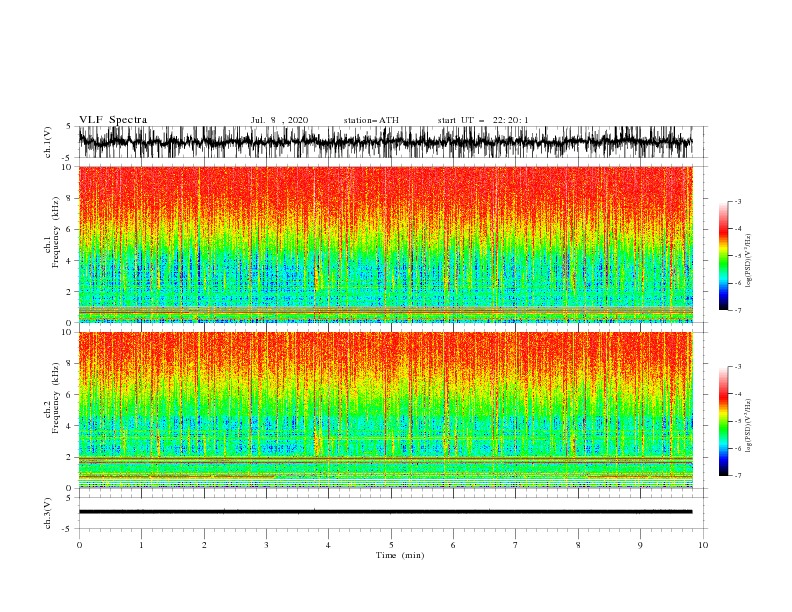792x612 pixels.
Task: Click the color bar beside ch.2 spectrogram
Action: click(723, 421)
